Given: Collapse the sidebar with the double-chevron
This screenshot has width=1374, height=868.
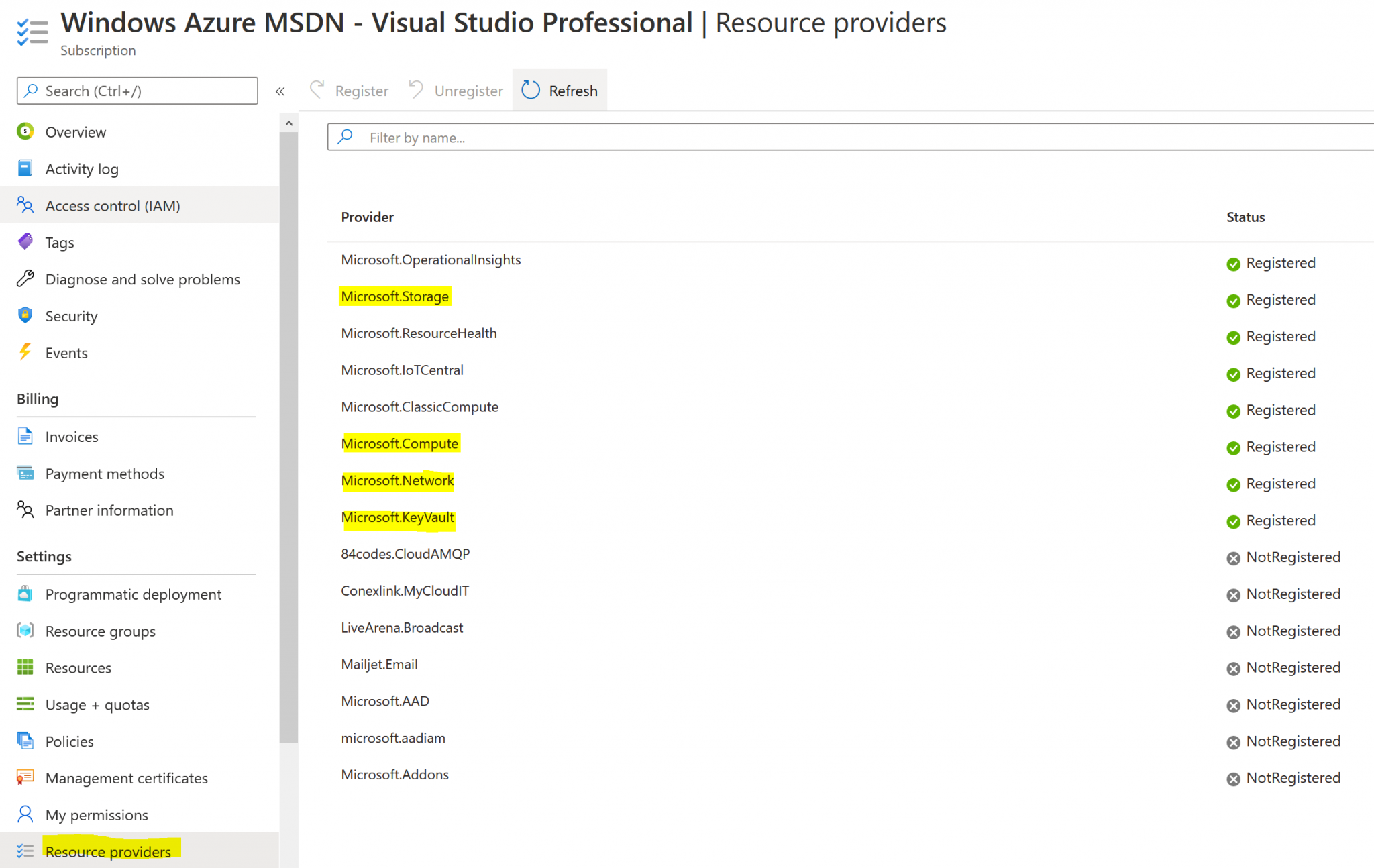Looking at the screenshot, I should click(280, 91).
